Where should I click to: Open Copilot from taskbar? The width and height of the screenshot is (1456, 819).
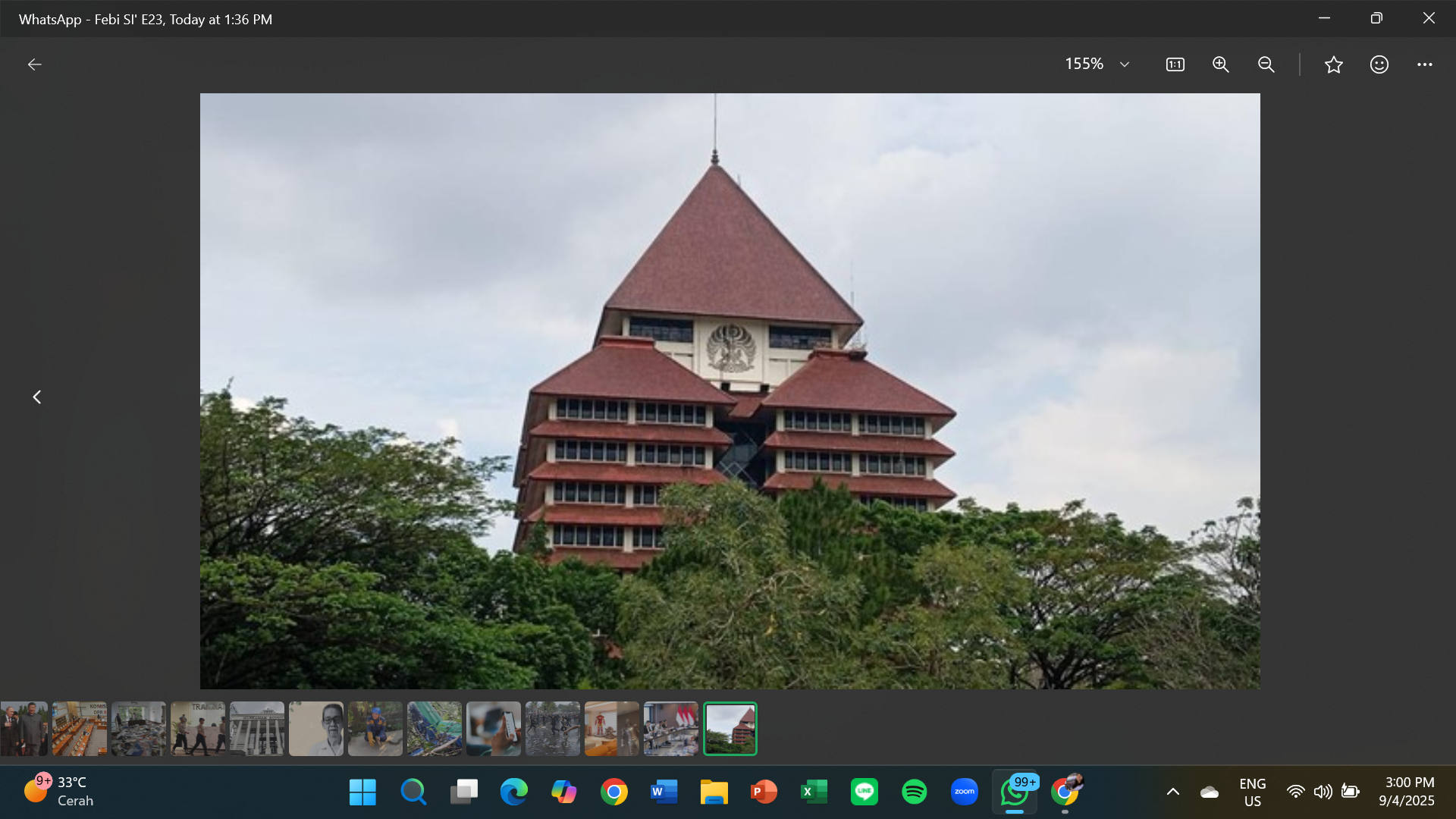coord(563,792)
